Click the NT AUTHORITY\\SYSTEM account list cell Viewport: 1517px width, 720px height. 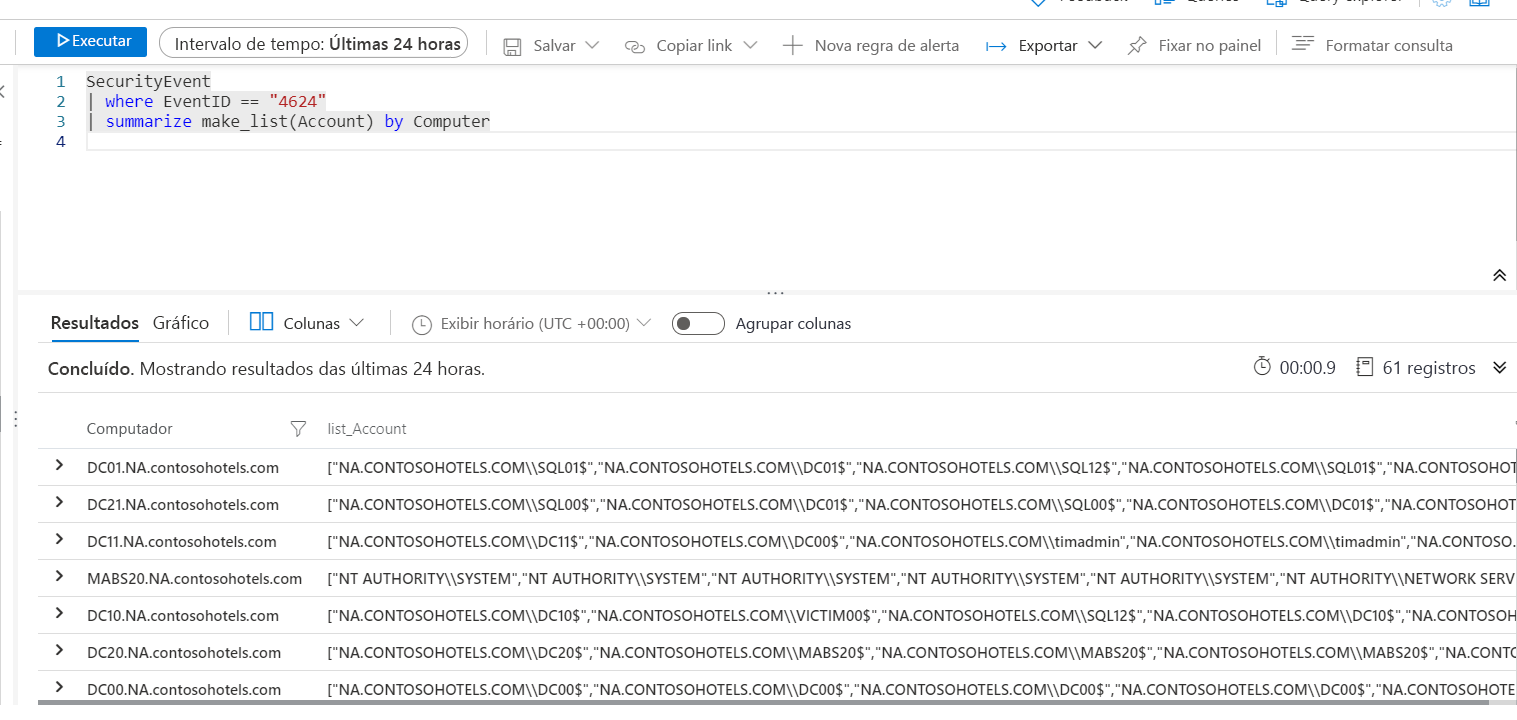[x=922, y=578]
